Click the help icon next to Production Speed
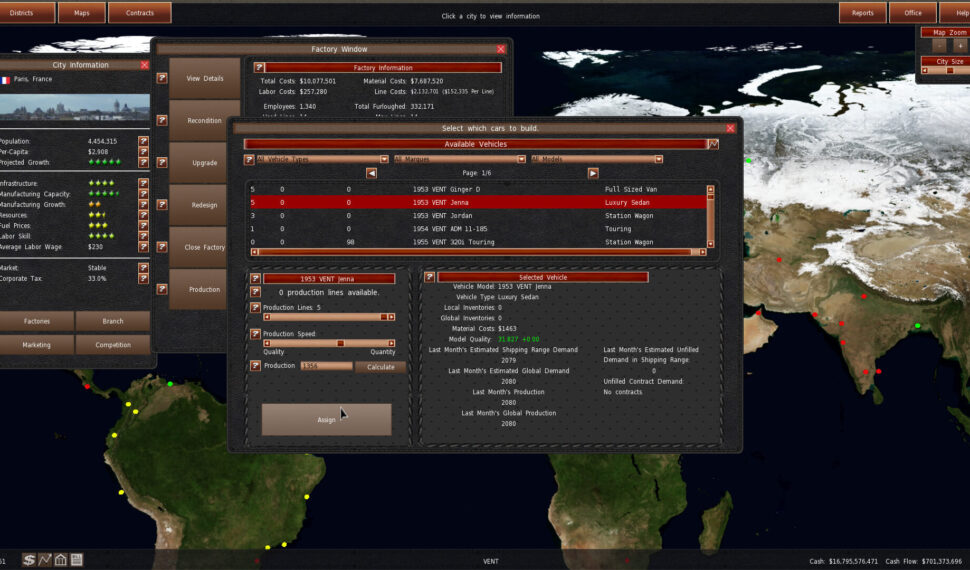 (x=255, y=333)
